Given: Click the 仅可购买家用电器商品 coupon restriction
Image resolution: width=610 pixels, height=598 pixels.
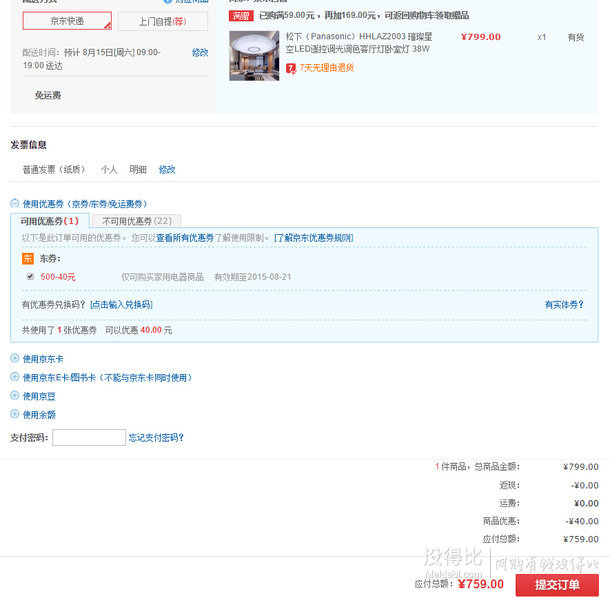Looking at the screenshot, I should pos(162,277).
